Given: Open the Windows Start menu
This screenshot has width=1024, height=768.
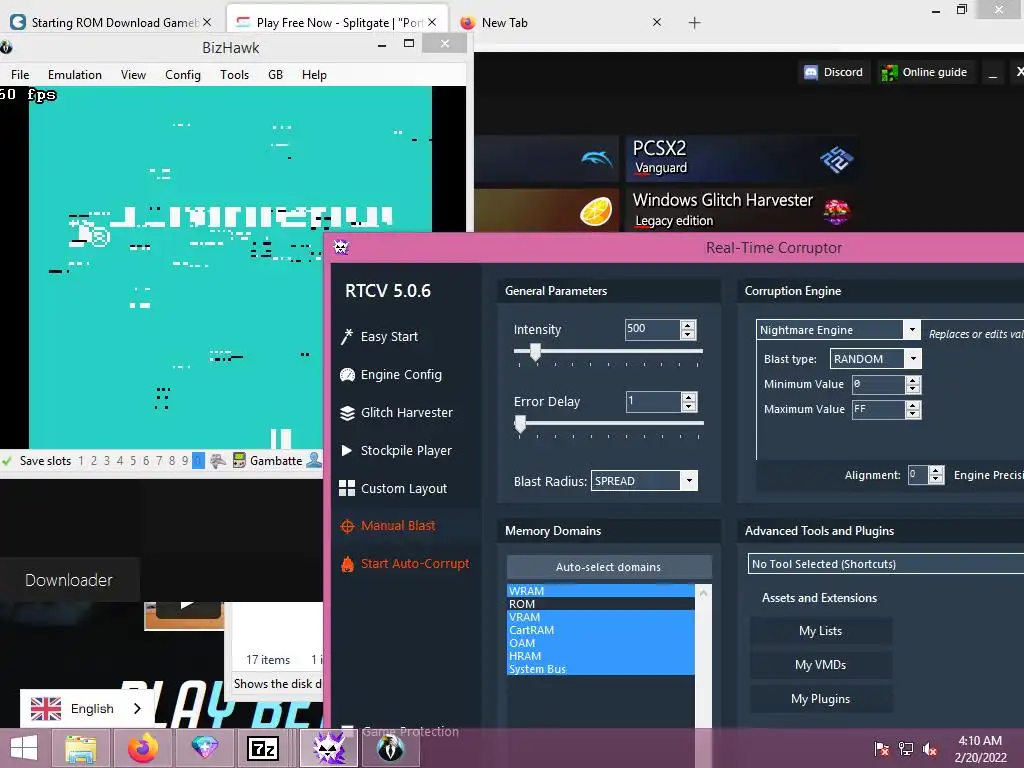Looking at the screenshot, I should click(24, 748).
